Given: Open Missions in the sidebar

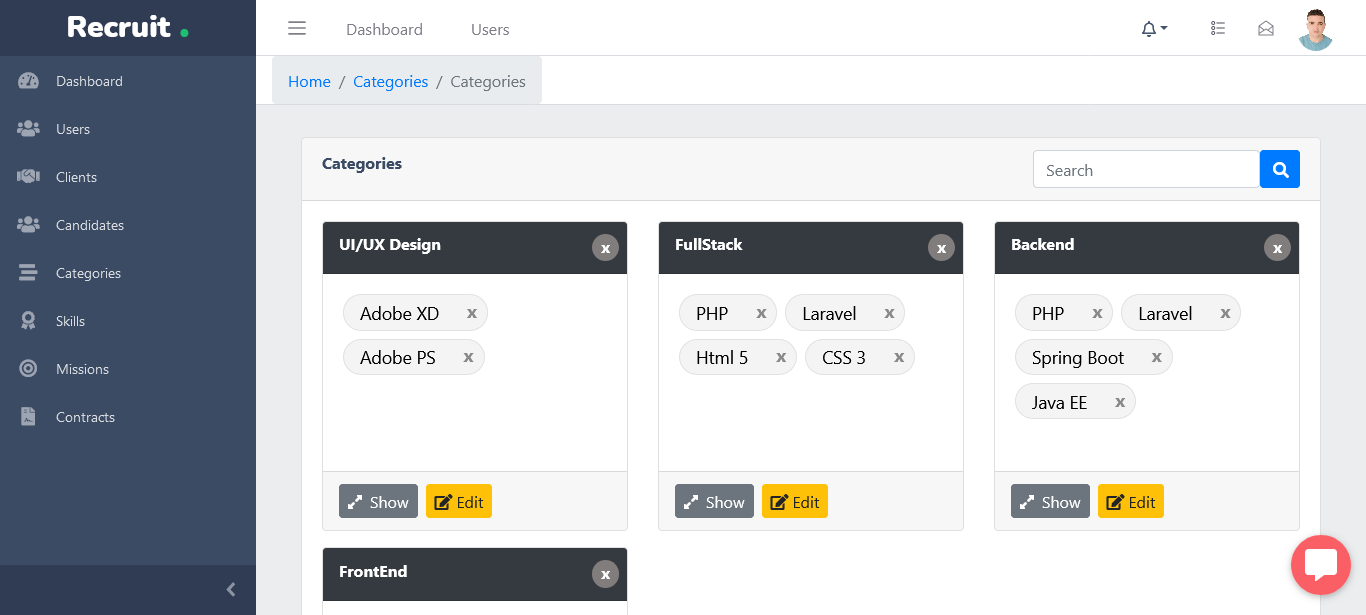Looking at the screenshot, I should click(128, 369).
